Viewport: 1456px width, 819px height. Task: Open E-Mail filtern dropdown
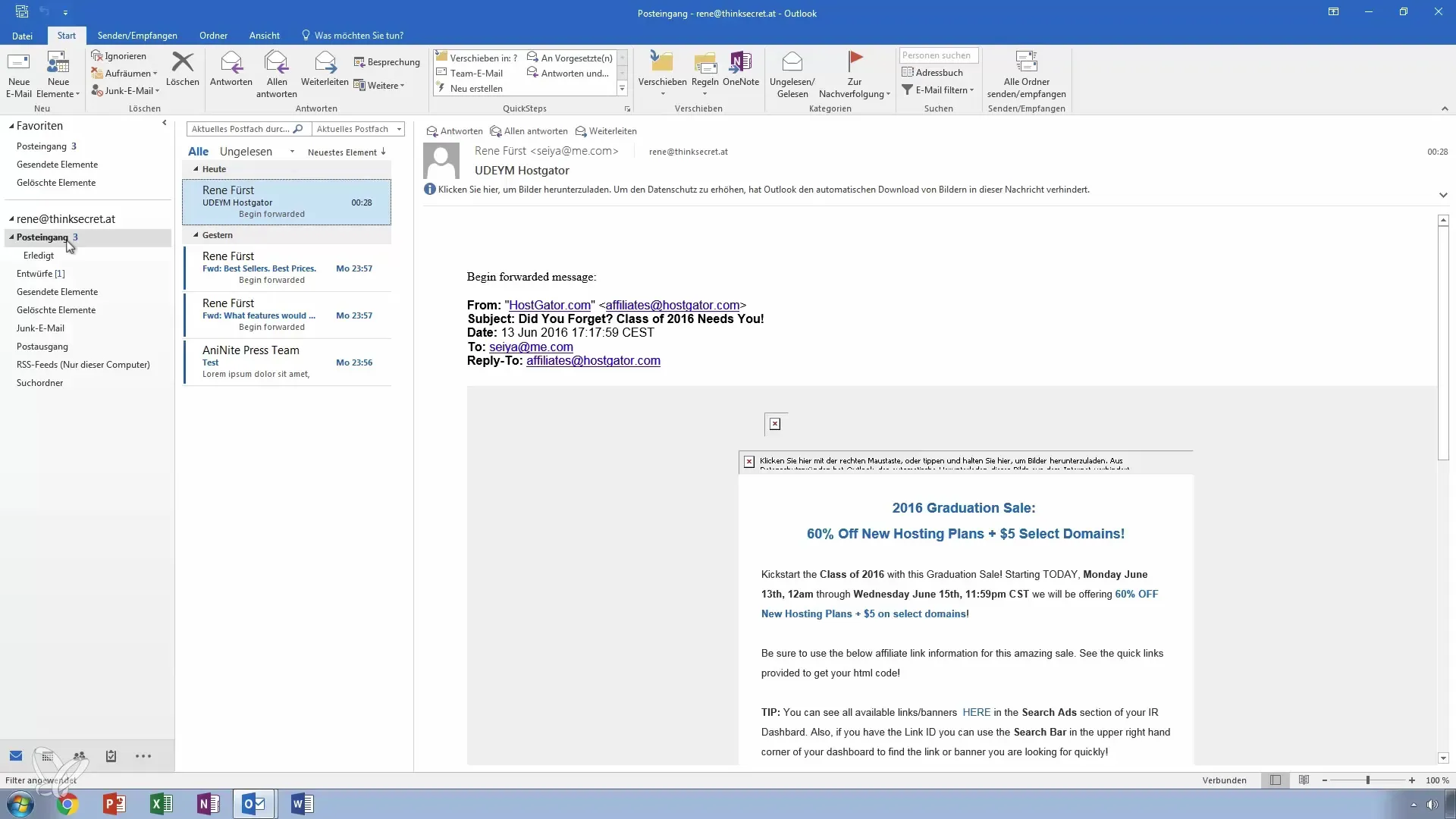point(938,89)
